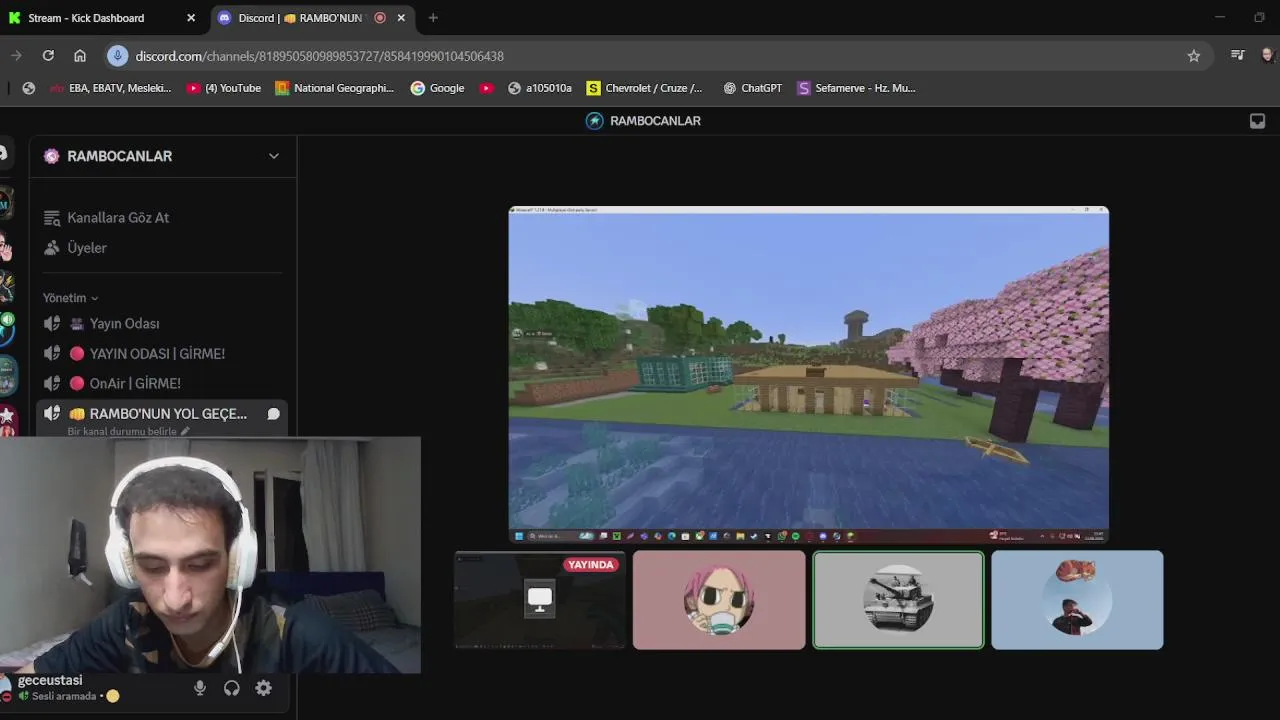Select the YAYINDA live stream tile
This screenshot has height=720, width=1280.
540,600
